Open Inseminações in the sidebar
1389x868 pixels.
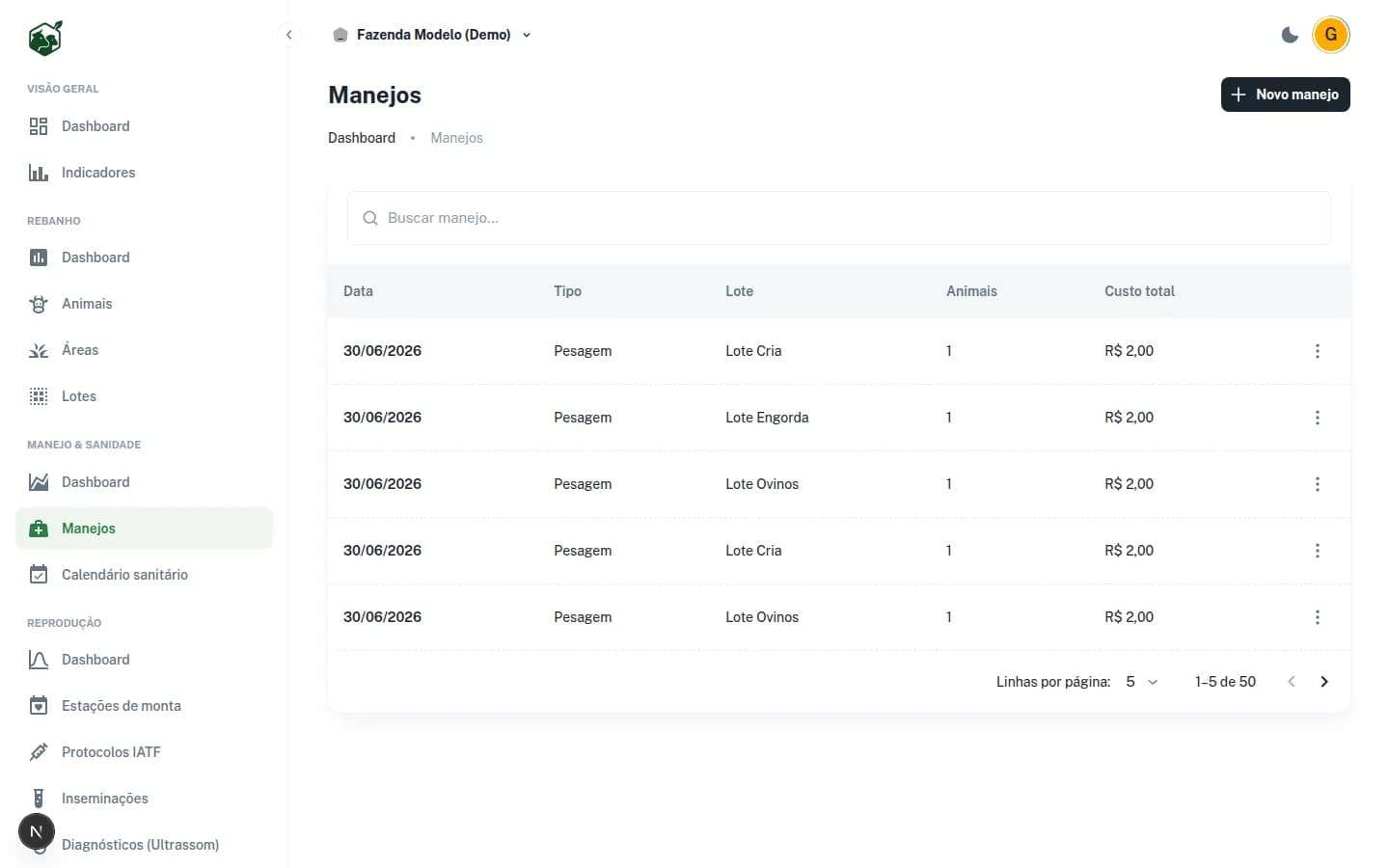[x=145, y=799]
